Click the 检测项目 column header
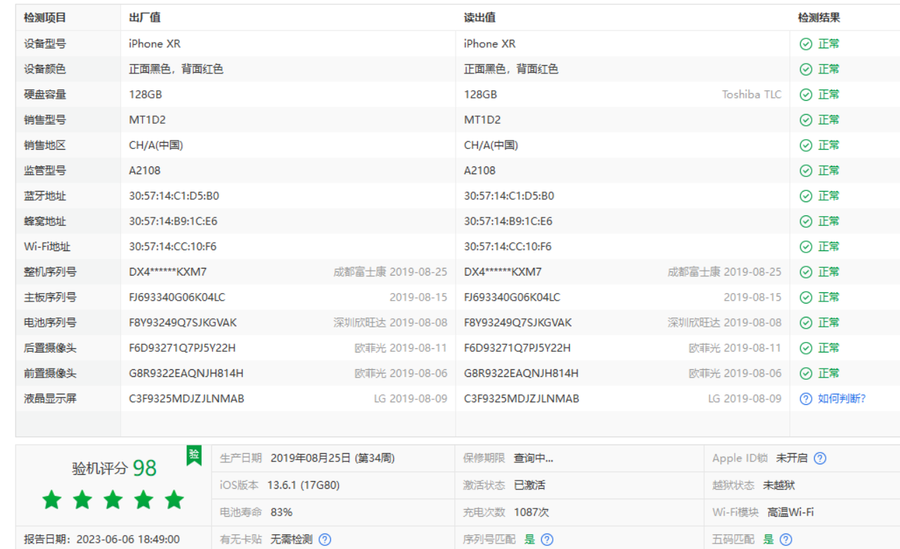 45,18
